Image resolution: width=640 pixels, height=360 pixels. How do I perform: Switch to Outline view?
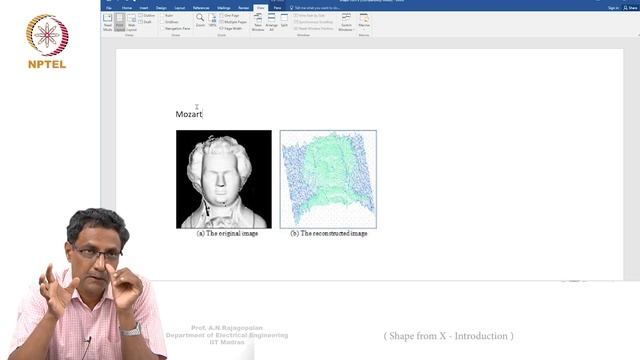click(147, 16)
